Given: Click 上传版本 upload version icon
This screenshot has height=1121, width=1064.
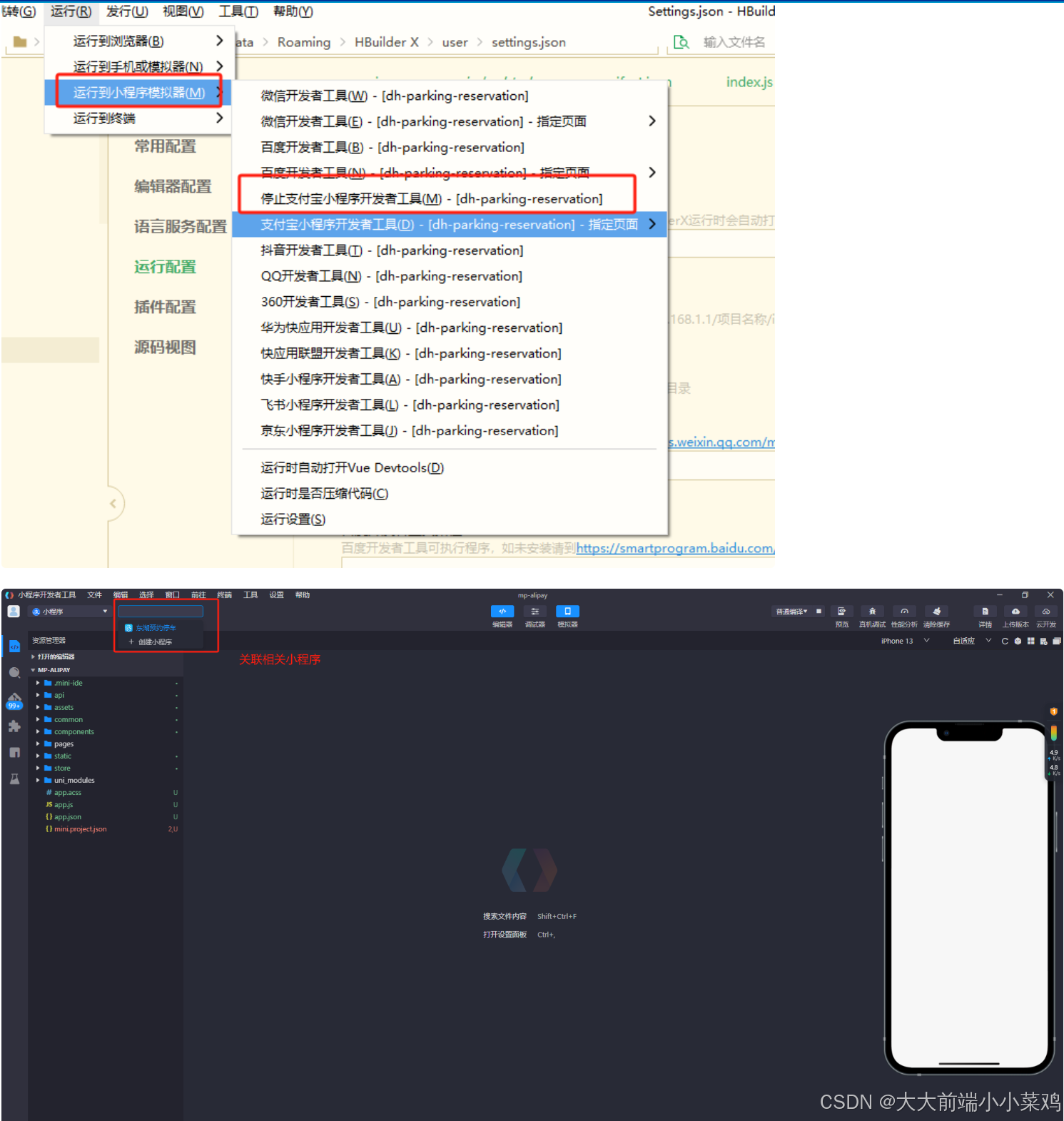Looking at the screenshot, I should tap(1015, 612).
